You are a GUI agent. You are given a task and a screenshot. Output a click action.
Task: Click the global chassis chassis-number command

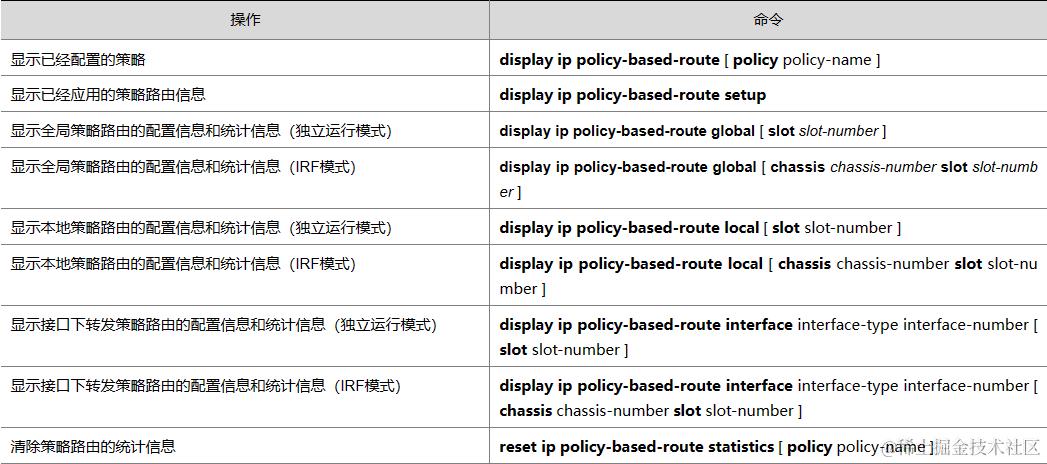[769, 179]
